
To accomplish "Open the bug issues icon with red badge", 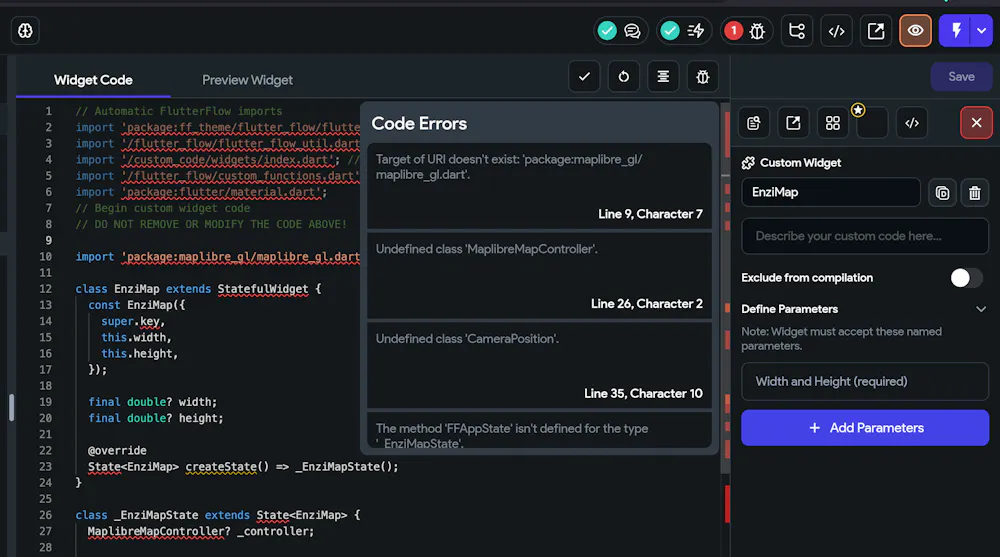I will click(x=746, y=31).
